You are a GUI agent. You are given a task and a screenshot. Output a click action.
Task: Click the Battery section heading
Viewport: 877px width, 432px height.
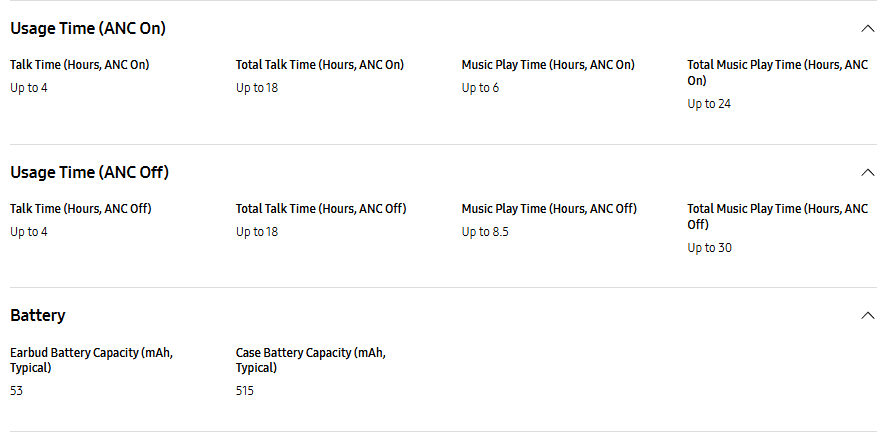[38, 315]
